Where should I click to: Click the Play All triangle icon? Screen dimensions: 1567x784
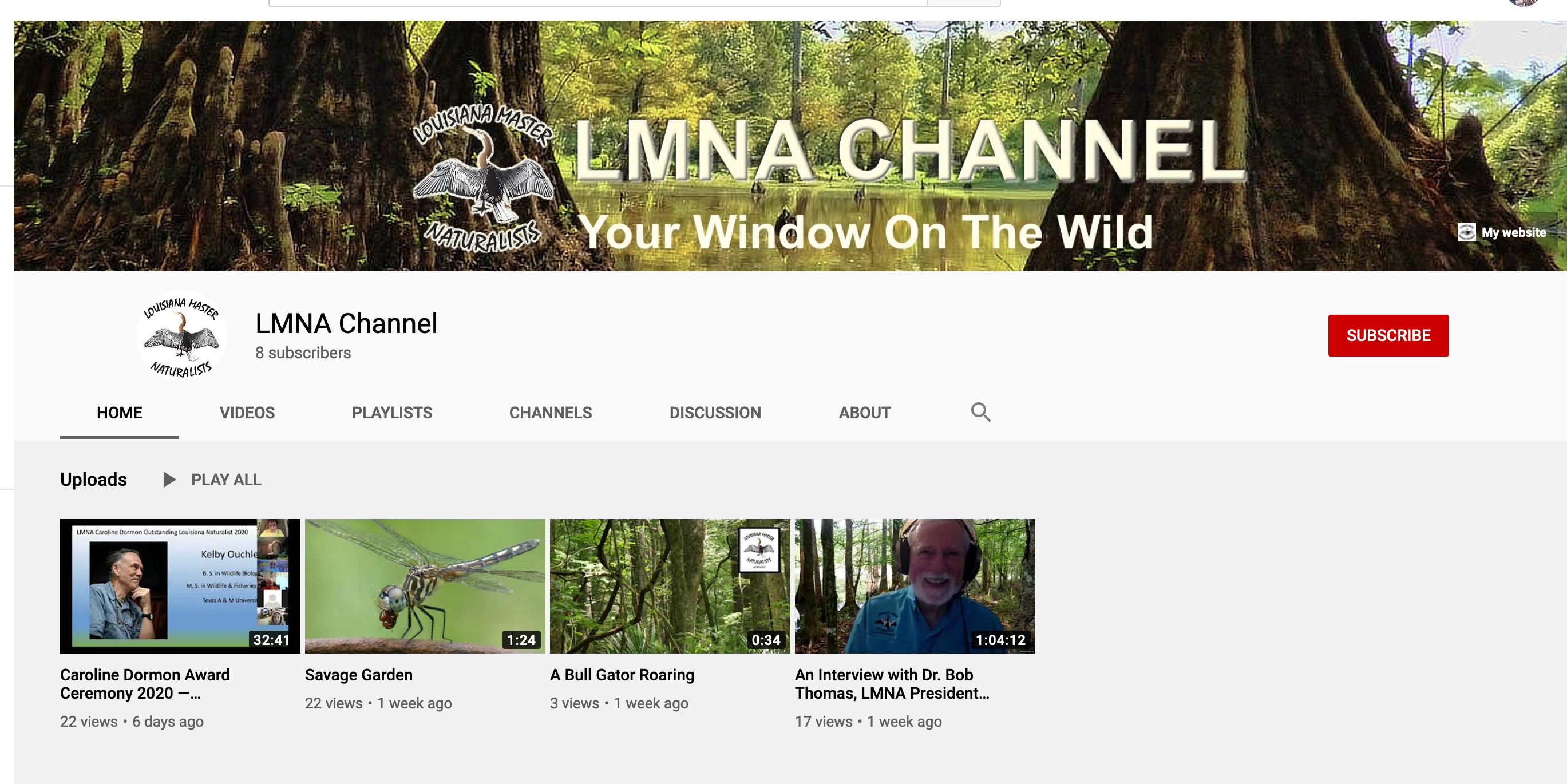tap(169, 480)
